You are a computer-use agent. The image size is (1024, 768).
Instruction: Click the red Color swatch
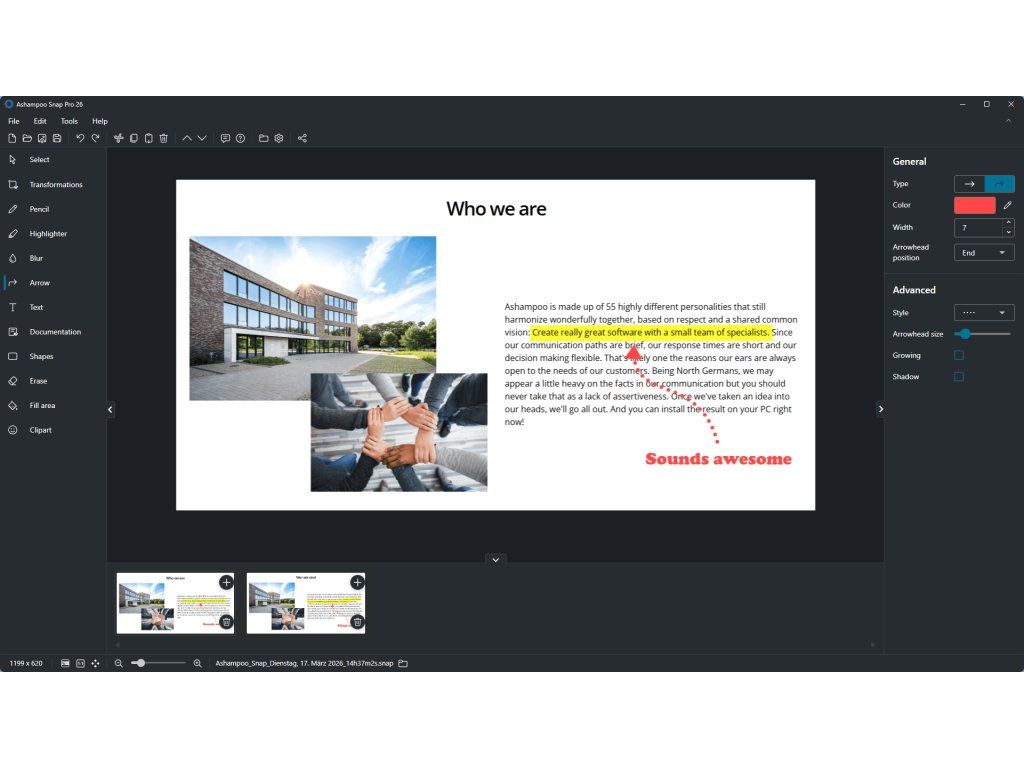[x=975, y=205]
